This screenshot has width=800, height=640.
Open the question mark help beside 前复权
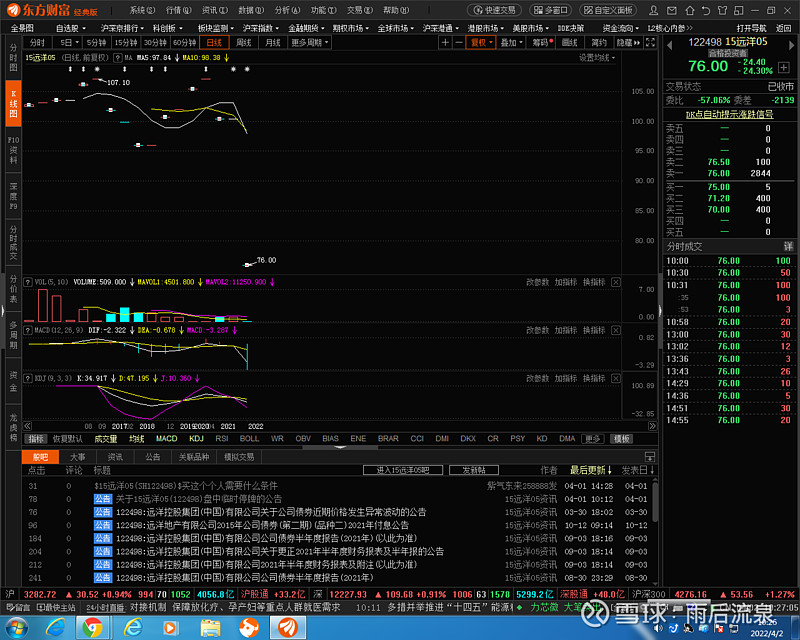[118, 58]
